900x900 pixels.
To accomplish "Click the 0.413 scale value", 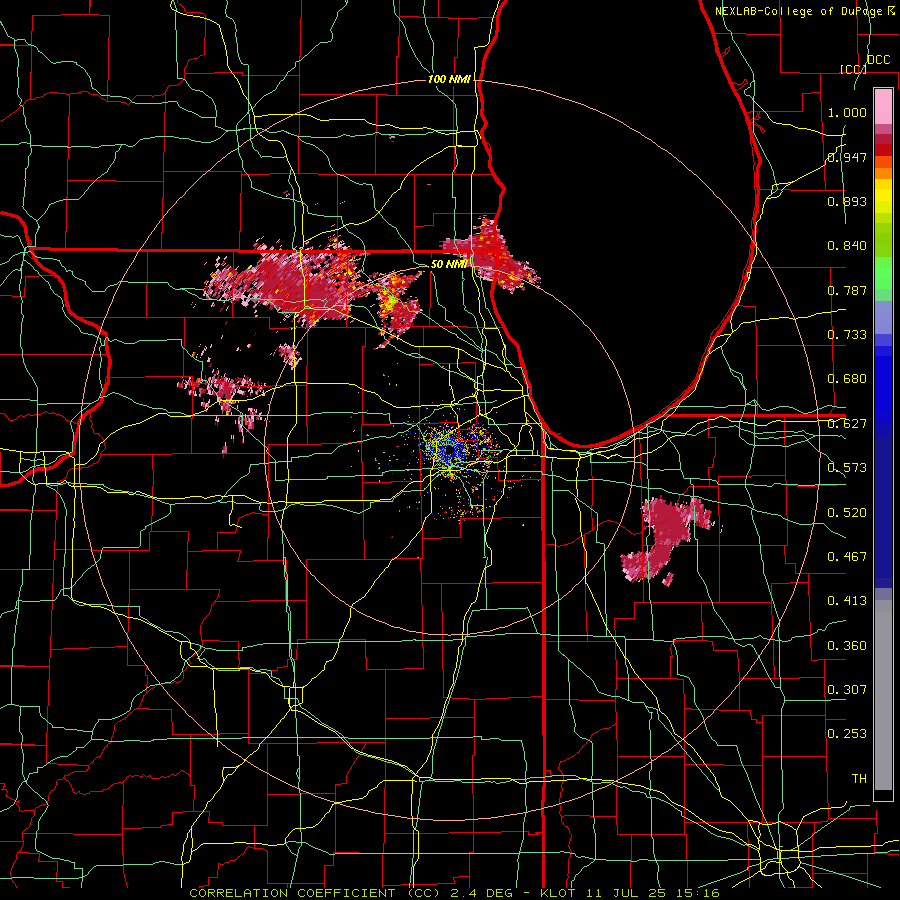I will coord(847,601).
